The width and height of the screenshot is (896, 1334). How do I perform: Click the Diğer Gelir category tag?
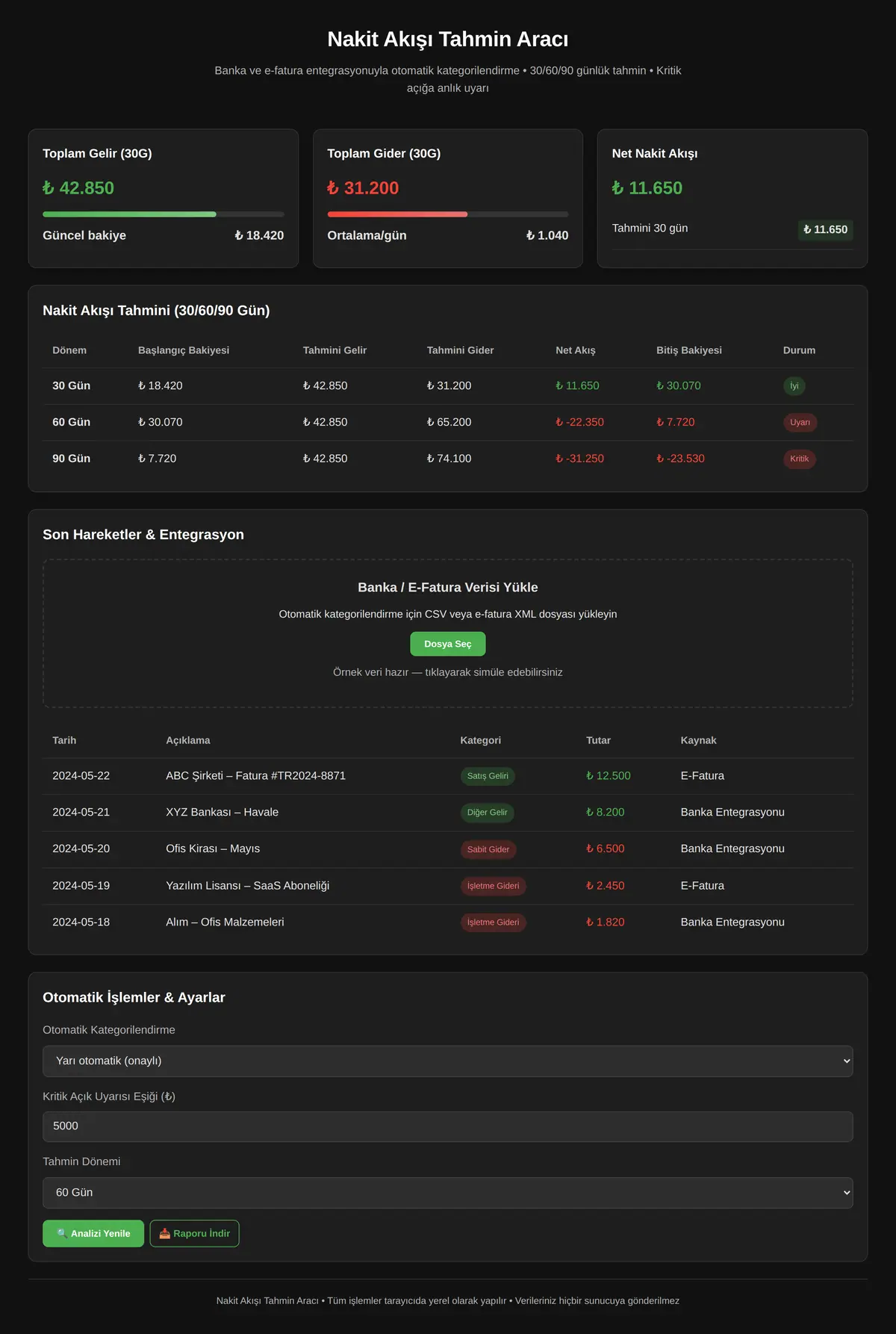(x=487, y=813)
